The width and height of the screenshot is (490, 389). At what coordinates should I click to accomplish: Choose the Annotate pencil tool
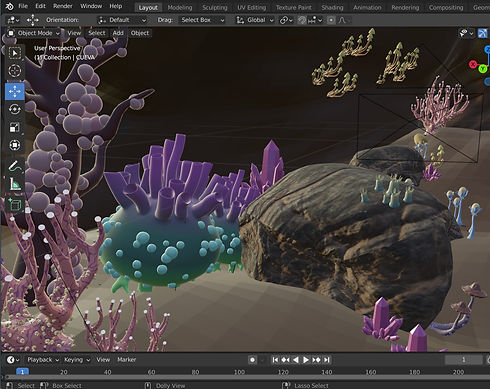(x=15, y=166)
